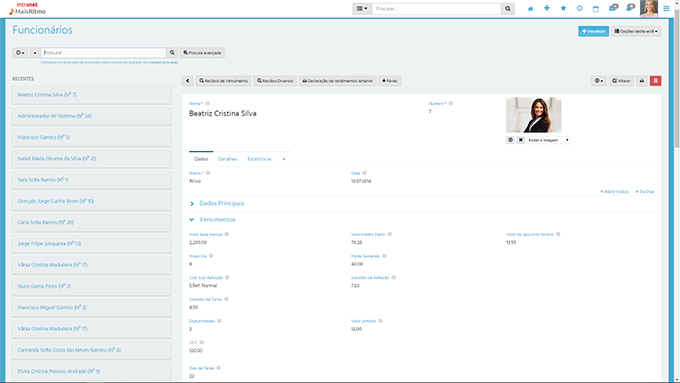Click into the Funcionários Procurar field
This screenshot has height=383, width=680.
click(x=103, y=53)
